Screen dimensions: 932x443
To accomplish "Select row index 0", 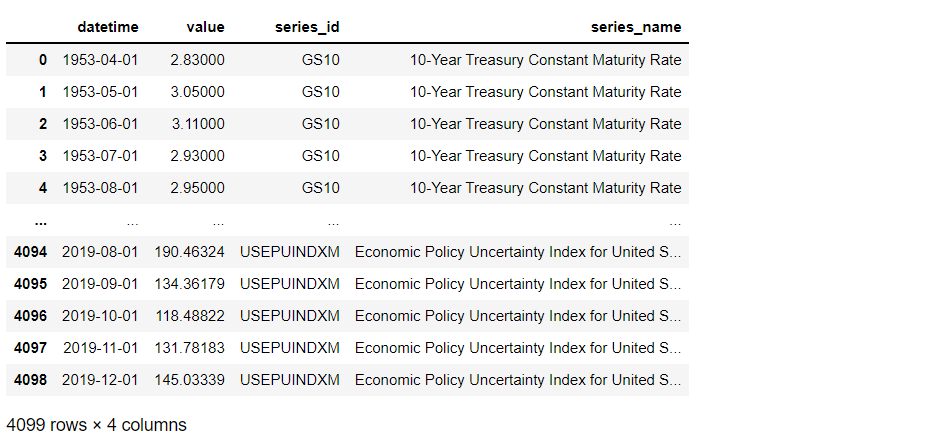I will [x=42, y=60].
